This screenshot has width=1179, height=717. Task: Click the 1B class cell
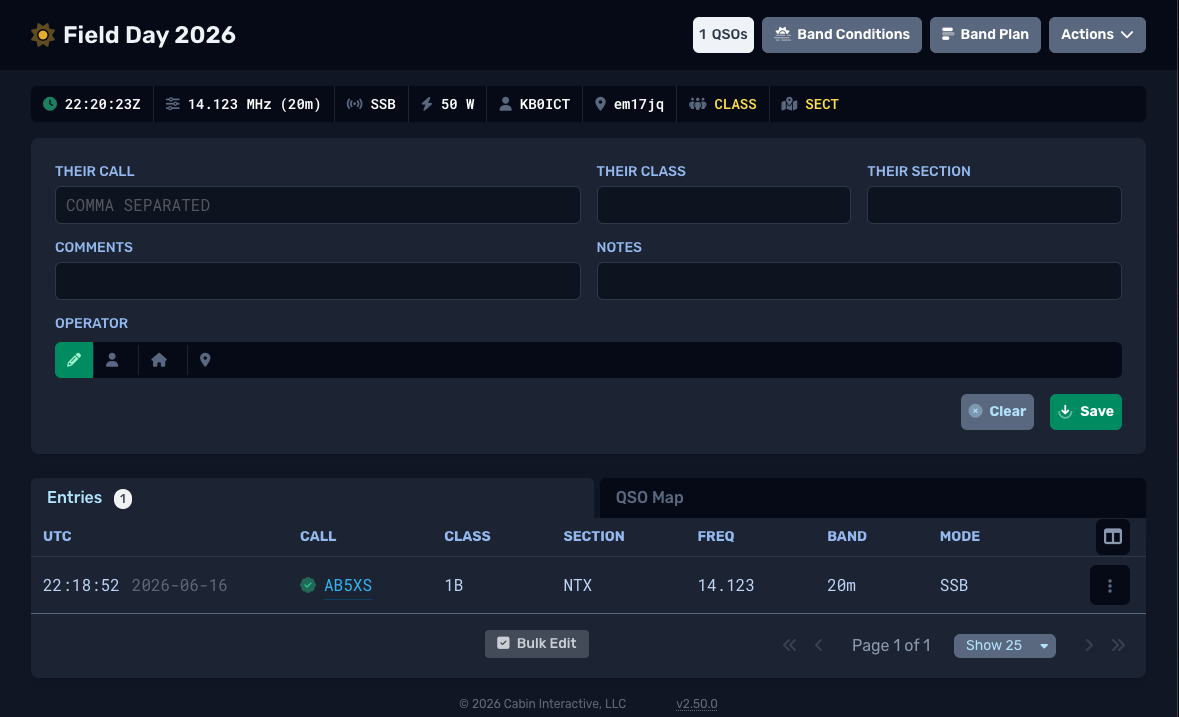click(x=453, y=585)
